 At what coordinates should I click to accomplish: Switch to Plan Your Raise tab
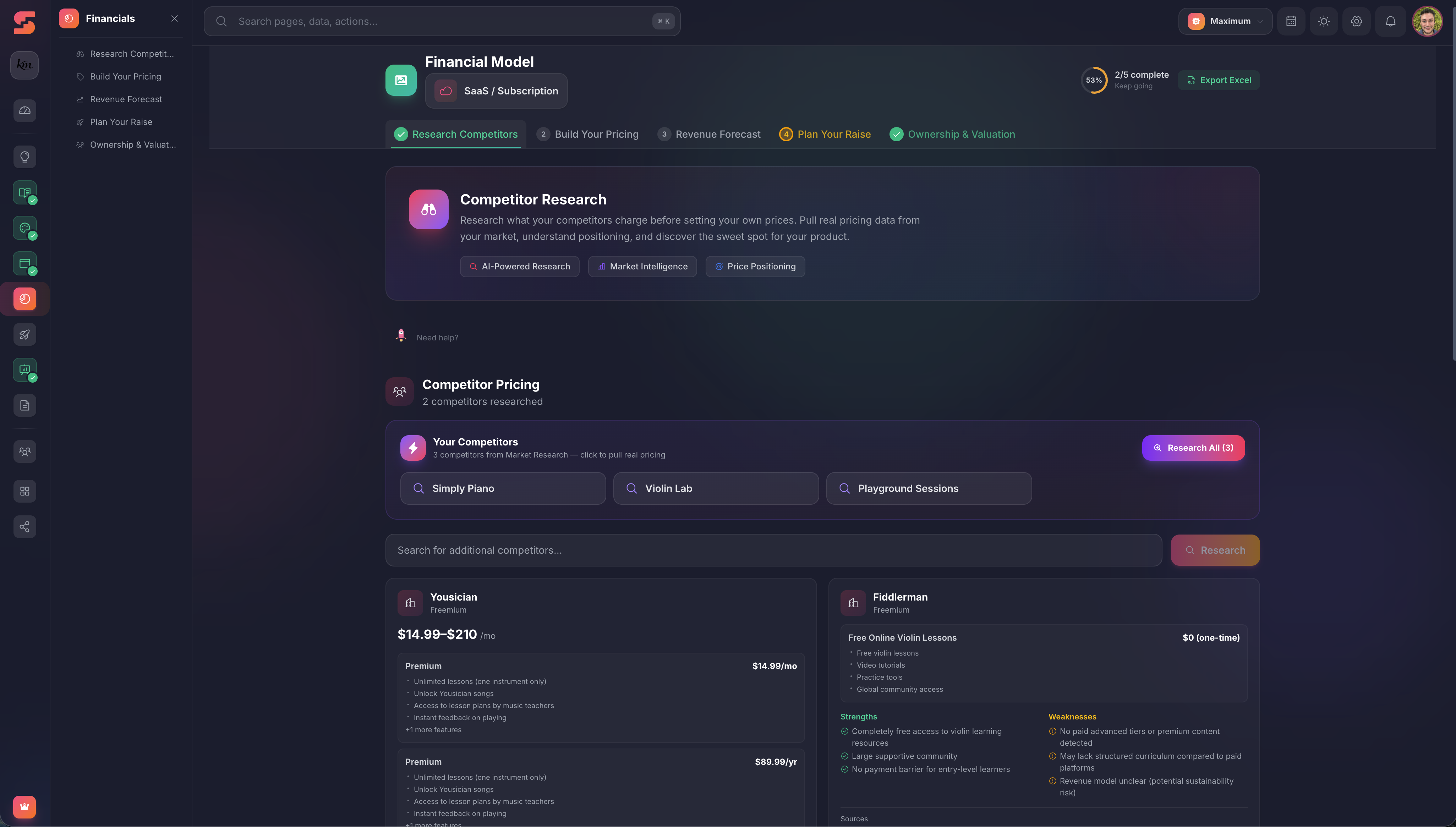click(x=825, y=134)
